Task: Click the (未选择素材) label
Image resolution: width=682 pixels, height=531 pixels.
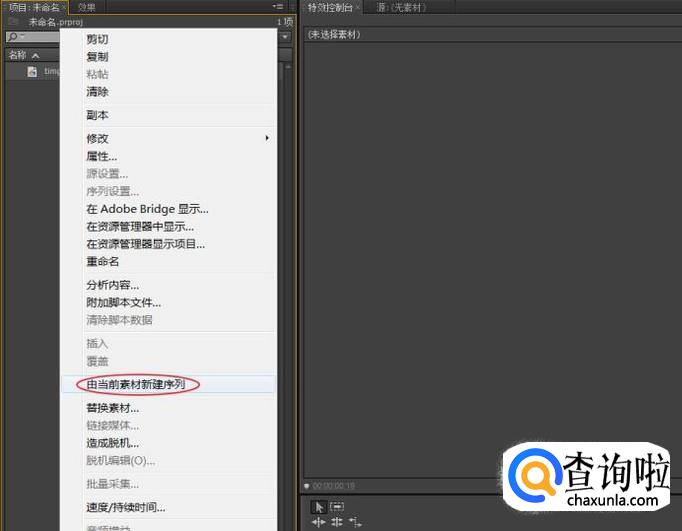Action: pos(334,35)
